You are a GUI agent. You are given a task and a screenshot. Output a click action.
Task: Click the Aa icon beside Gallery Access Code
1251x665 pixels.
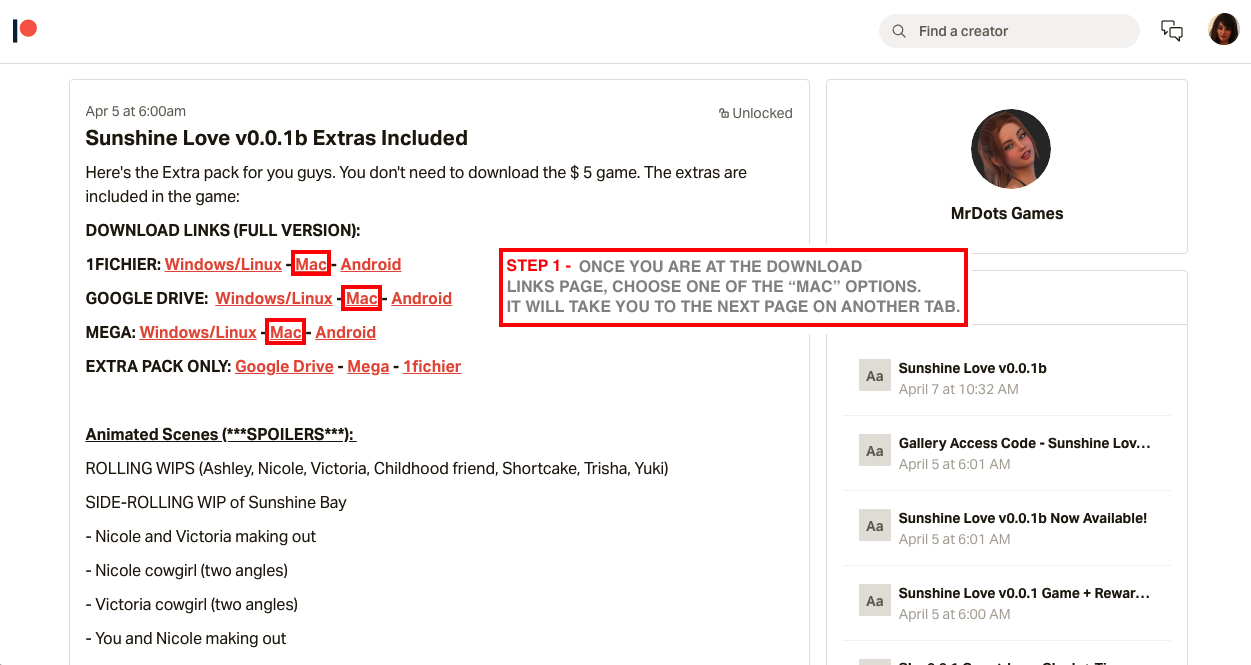(x=874, y=451)
